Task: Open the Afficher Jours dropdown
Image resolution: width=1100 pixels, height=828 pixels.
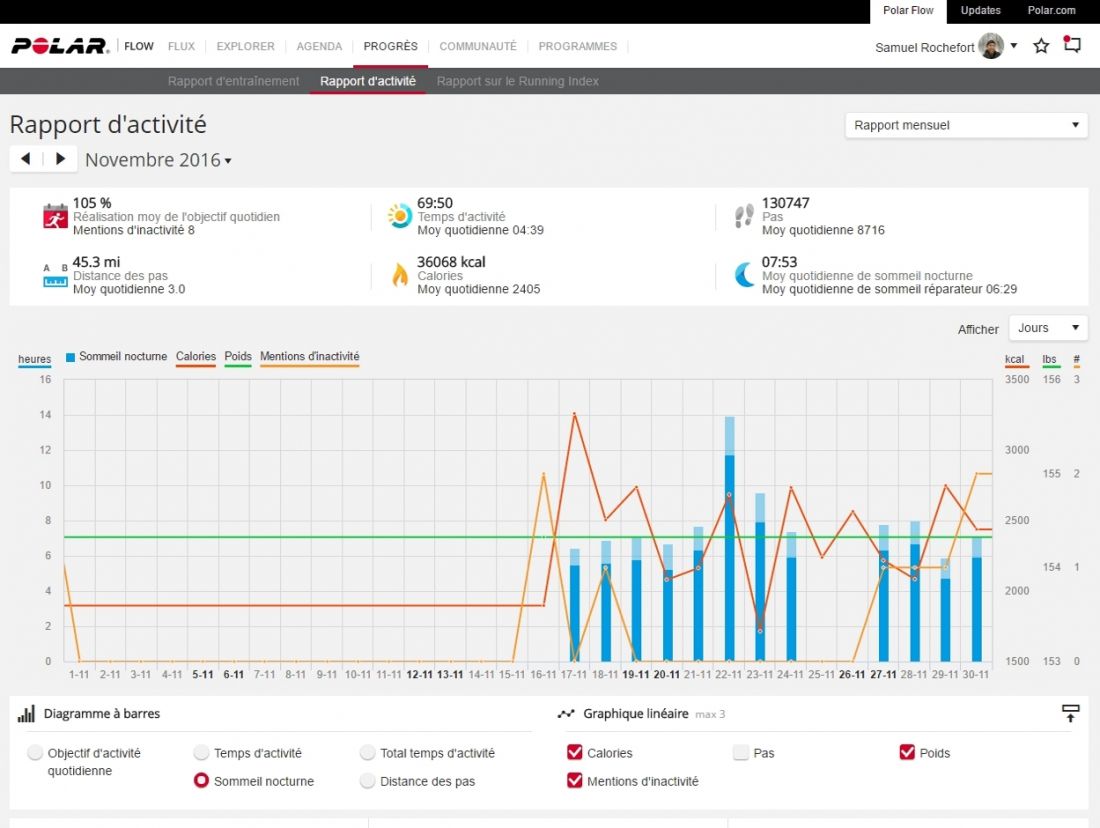Action: [x=1047, y=328]
